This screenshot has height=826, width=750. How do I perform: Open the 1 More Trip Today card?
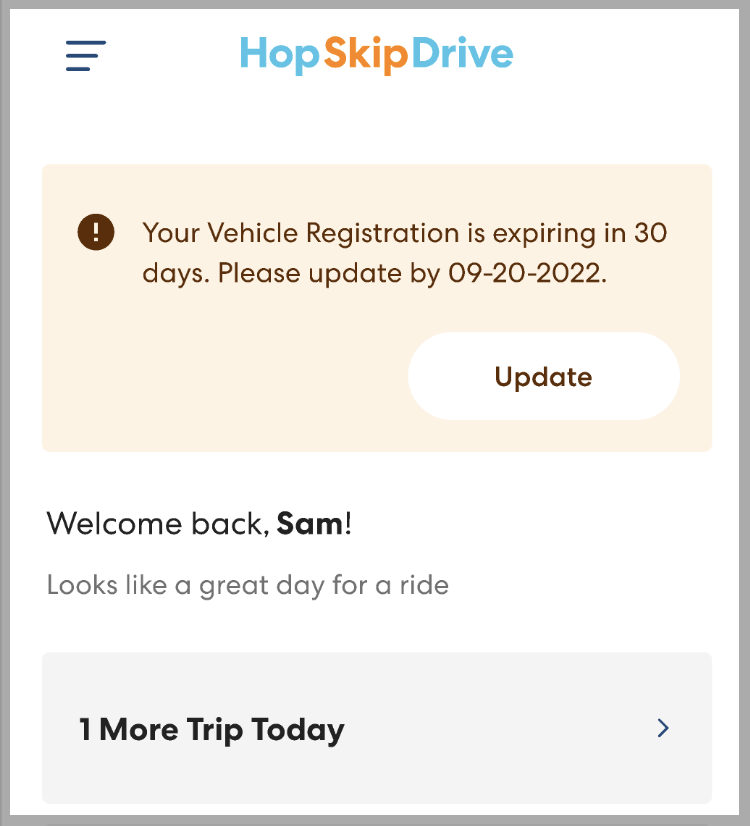(x=376, y=729)
